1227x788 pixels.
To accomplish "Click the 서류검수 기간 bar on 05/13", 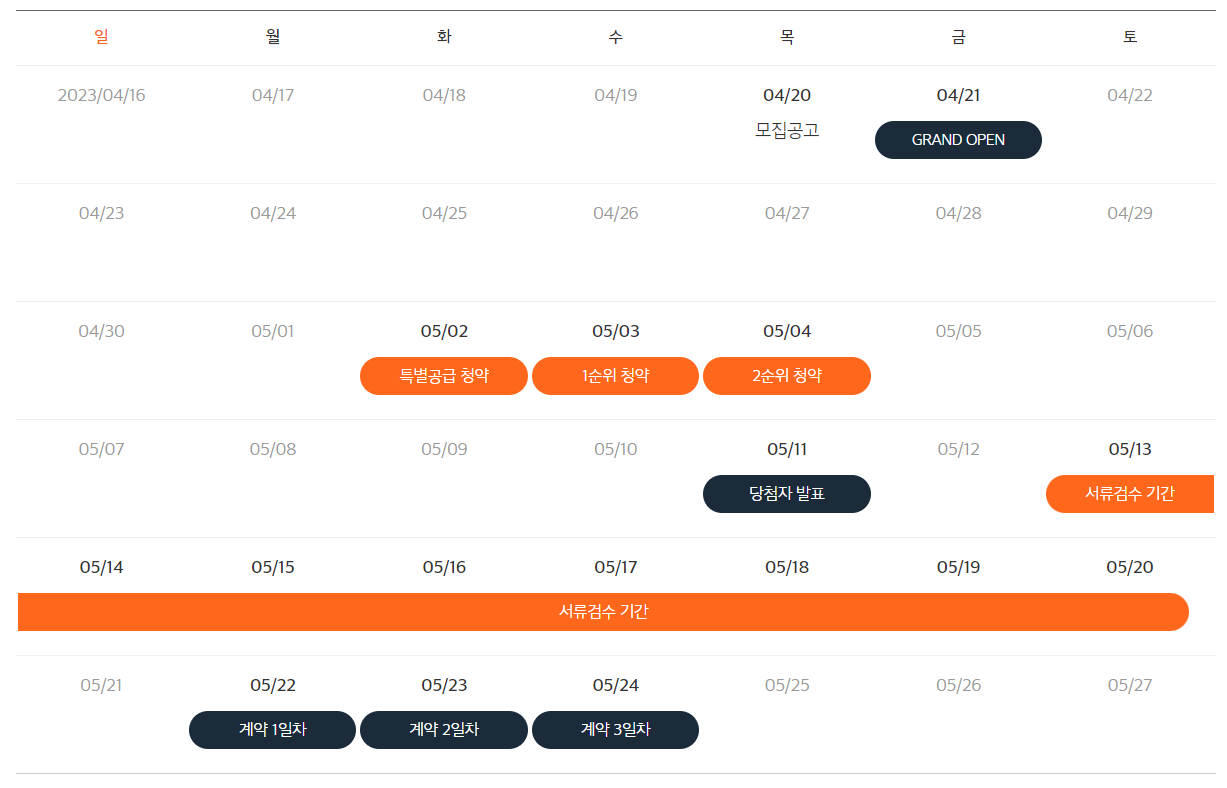I will 1130,494.
